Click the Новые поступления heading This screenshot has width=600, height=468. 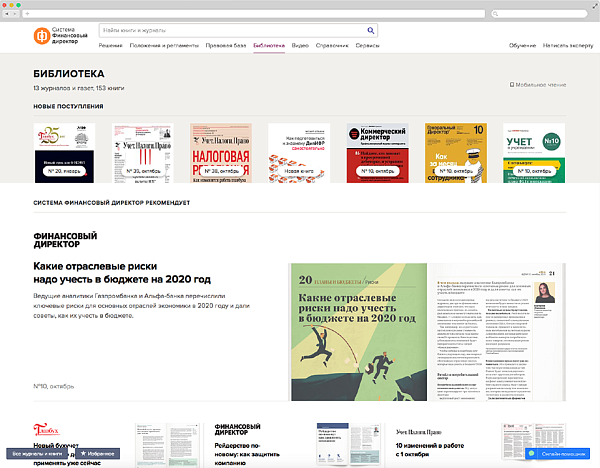click(68, 106)
